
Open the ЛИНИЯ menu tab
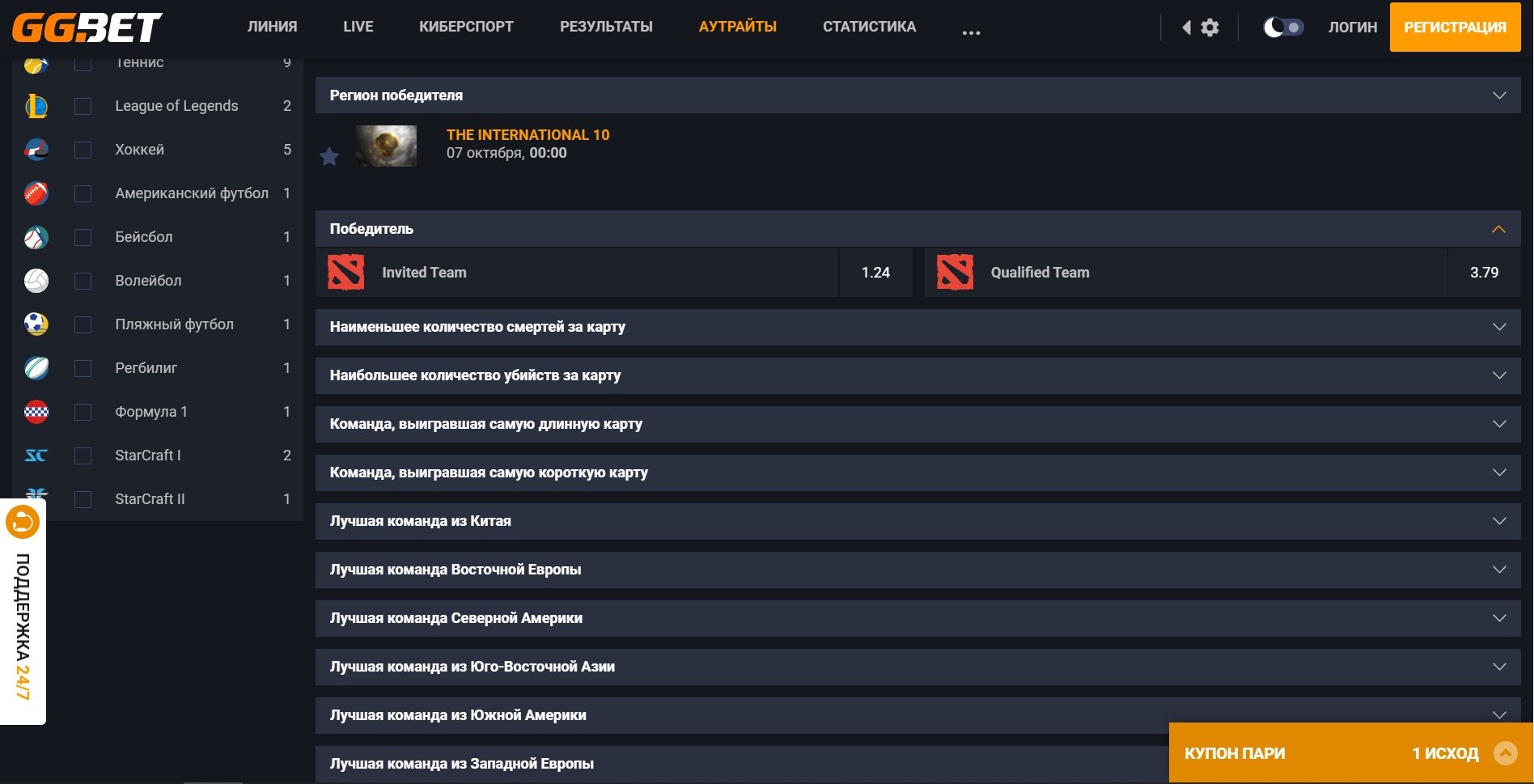pos(273,27)
